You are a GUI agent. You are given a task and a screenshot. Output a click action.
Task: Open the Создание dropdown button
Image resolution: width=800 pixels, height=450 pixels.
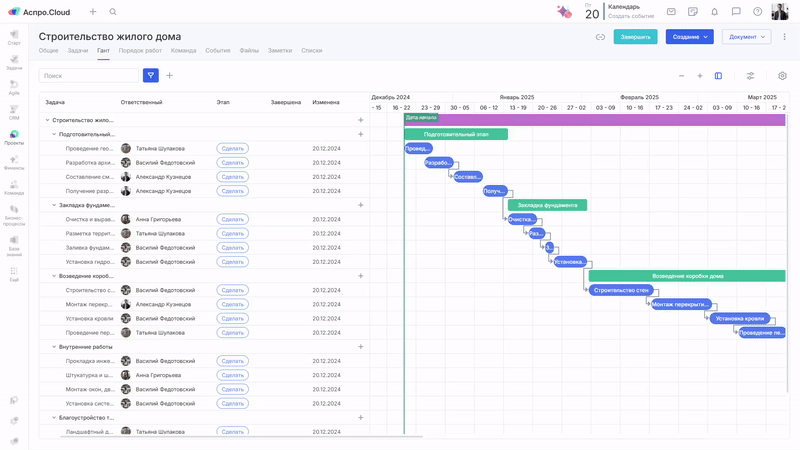point(689,37)
